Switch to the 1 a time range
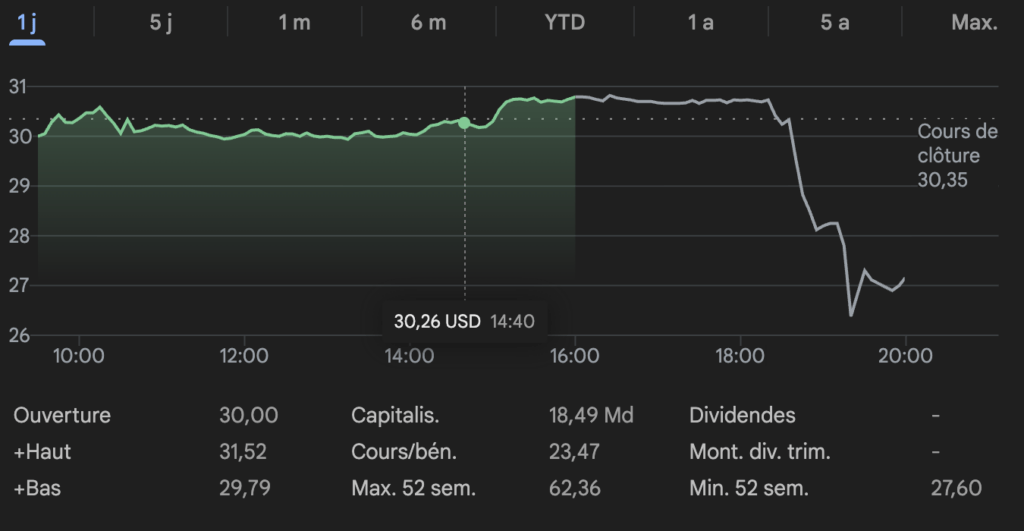 (700, 22)
